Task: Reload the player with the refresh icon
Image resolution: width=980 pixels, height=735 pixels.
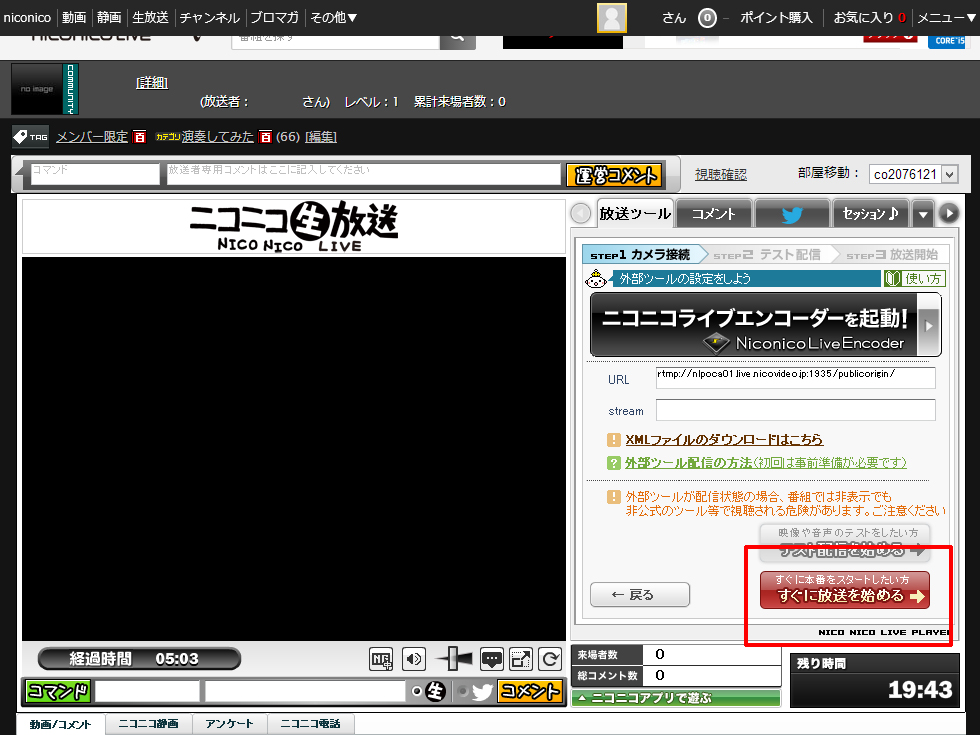Action: 550,659
